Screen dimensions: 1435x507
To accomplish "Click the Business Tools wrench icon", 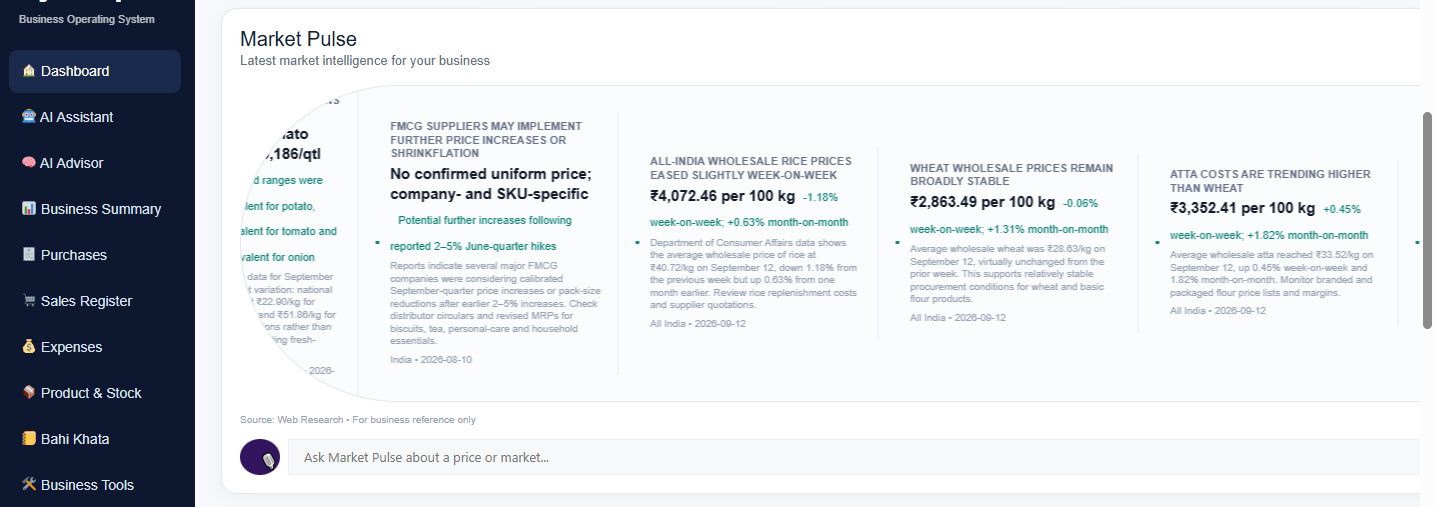I will [x=29, y=485].
